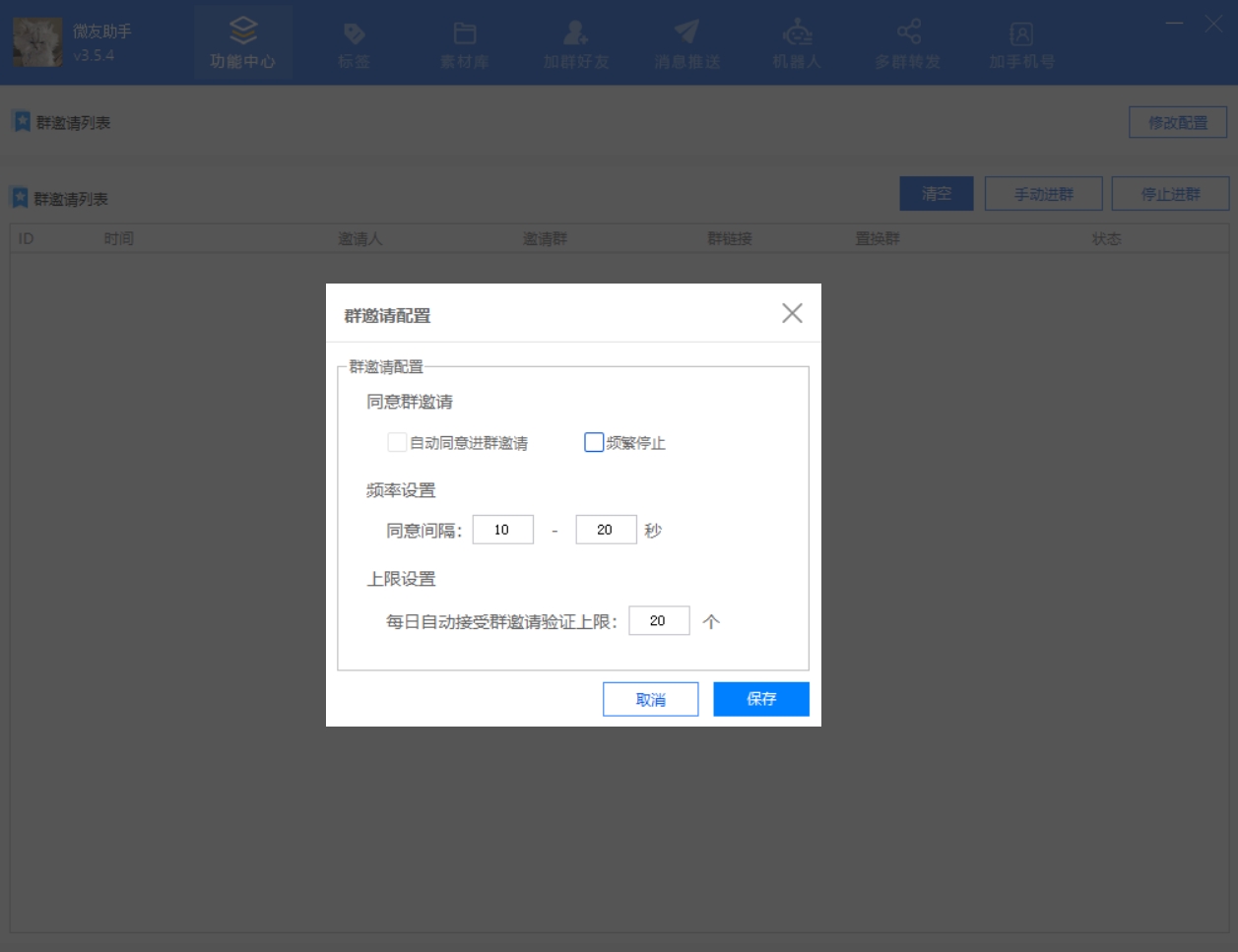Toggle the 频繁停止 checkbox
This screenshot has height=952, width=1238.
pyautogui.click(x=594, y=442)
